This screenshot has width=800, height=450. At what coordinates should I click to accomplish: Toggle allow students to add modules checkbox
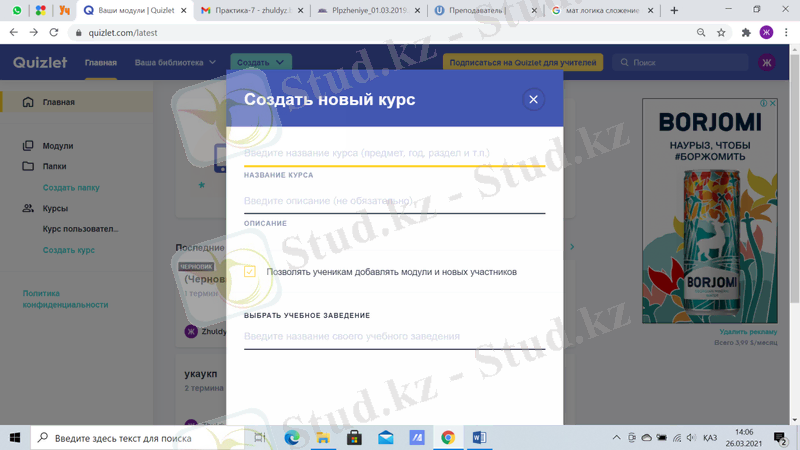click(x=249, y=271)
